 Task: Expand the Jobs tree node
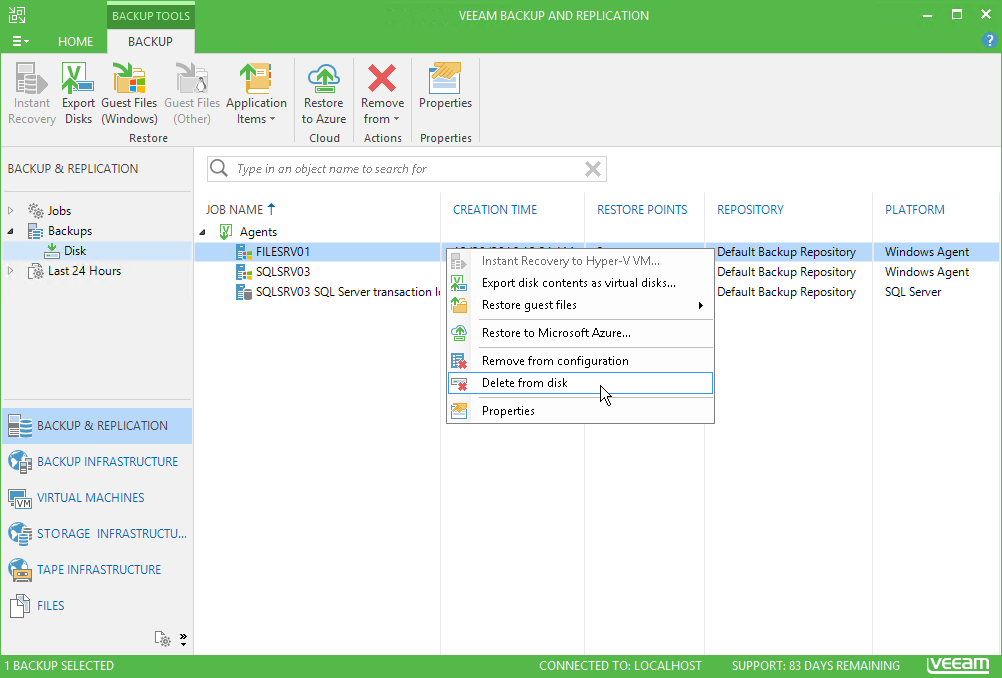(11, 210)
